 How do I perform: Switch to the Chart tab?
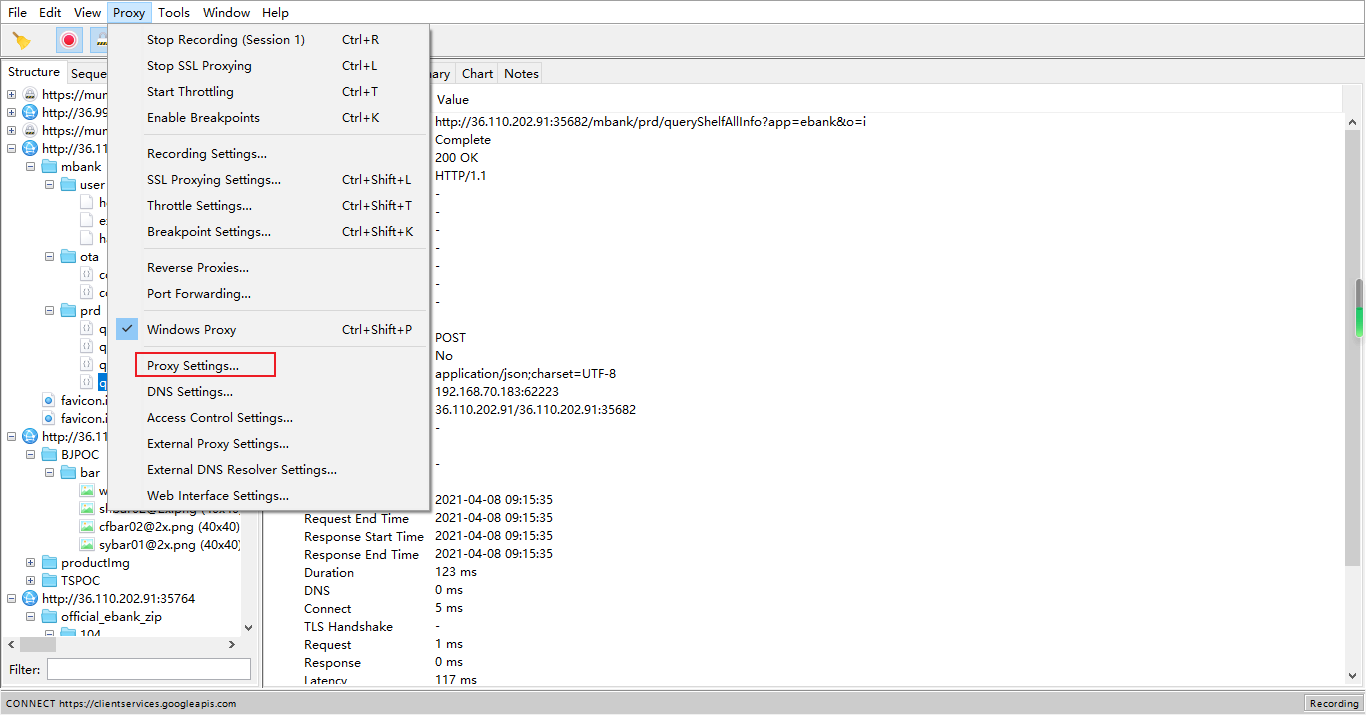[x=477, y=73]
